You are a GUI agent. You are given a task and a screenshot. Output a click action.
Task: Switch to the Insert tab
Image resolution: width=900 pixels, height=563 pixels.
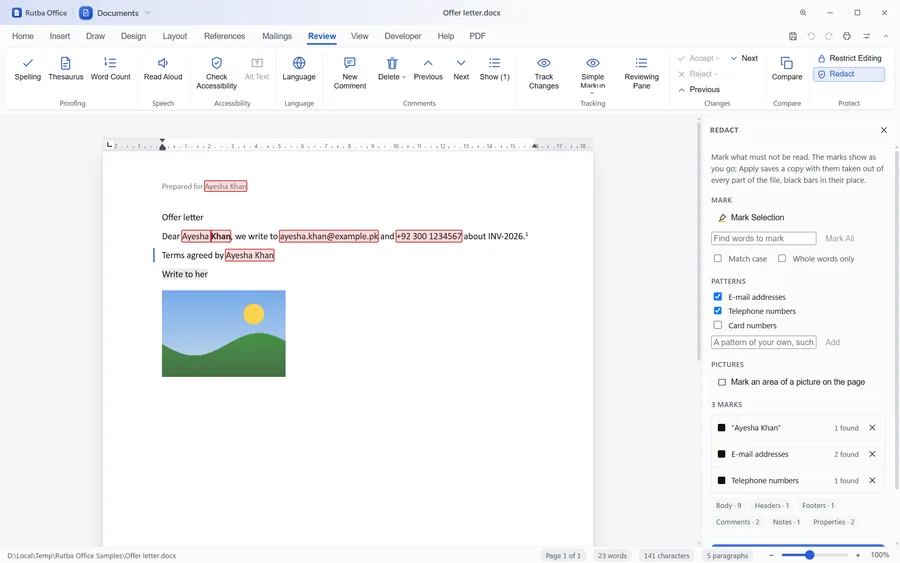[x=60, y=36]
